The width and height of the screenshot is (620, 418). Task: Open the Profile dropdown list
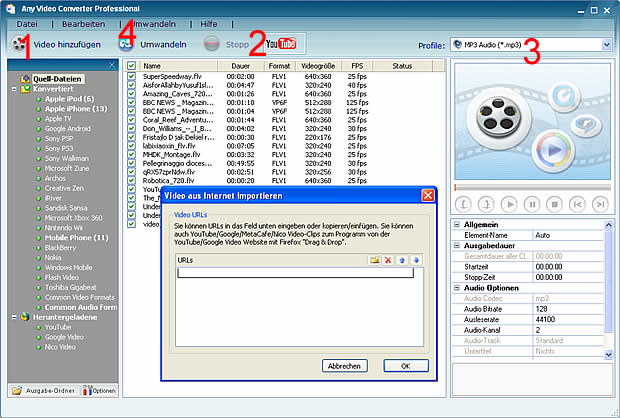coord(607,45)
